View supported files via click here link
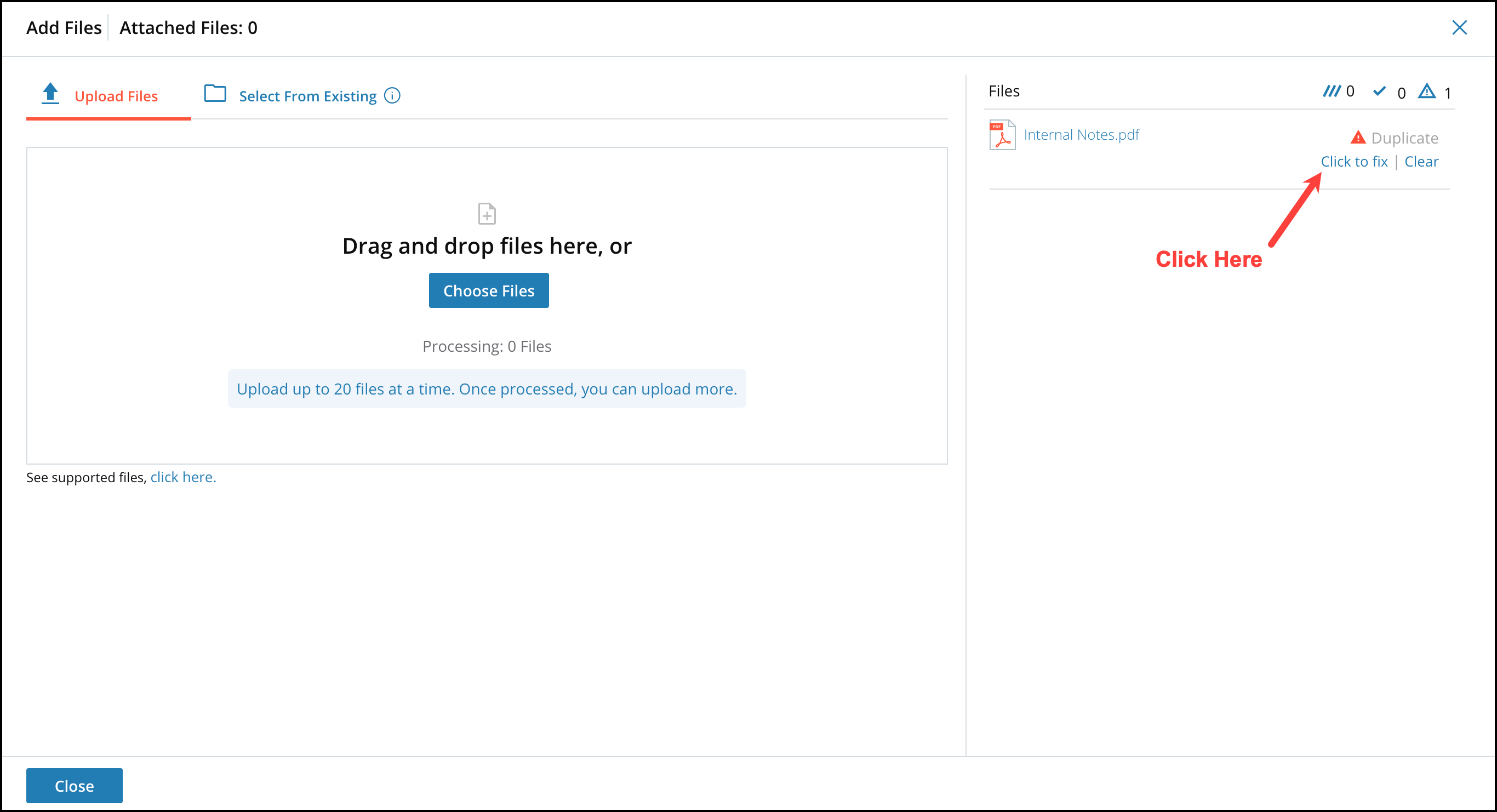Viewport: 1497px width, 812px height. point(182,477)
